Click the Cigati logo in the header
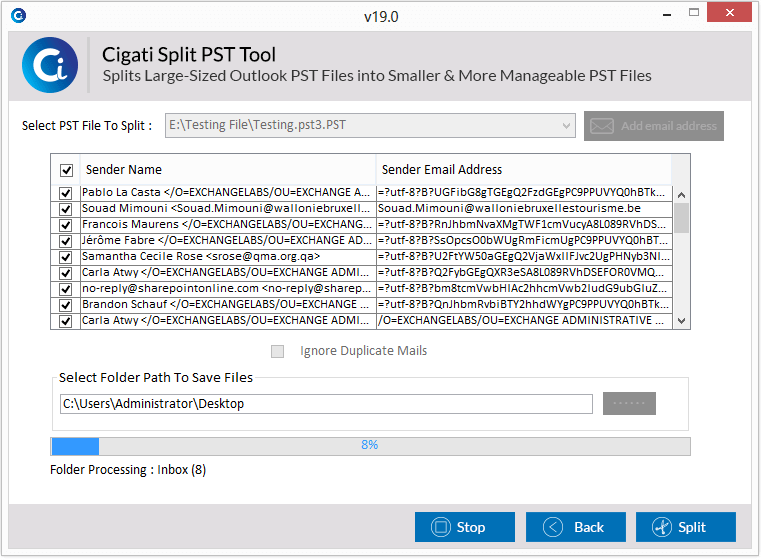Image resolution: width=761 pixels, height=560 pixels. 50,65
